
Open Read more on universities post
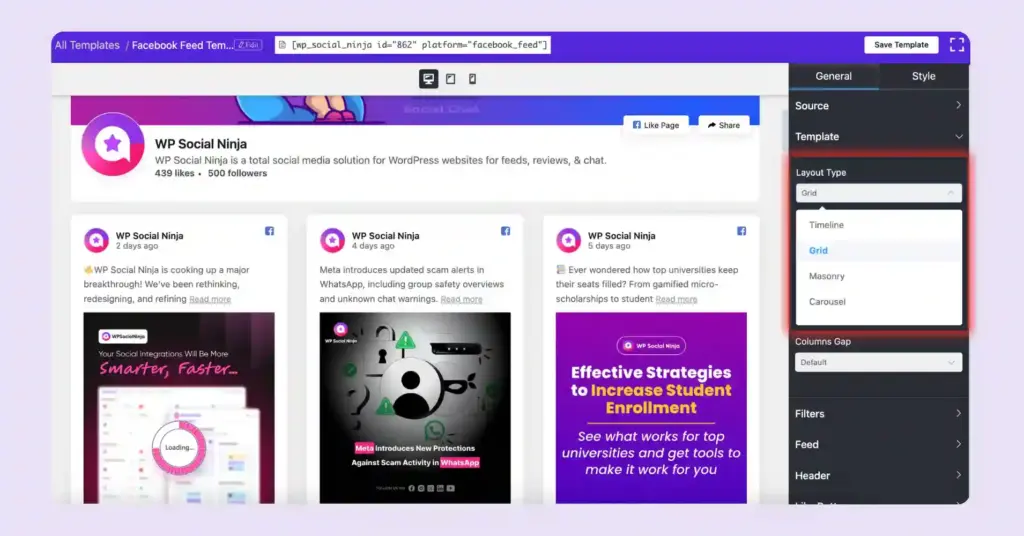[x=676, y=299]
